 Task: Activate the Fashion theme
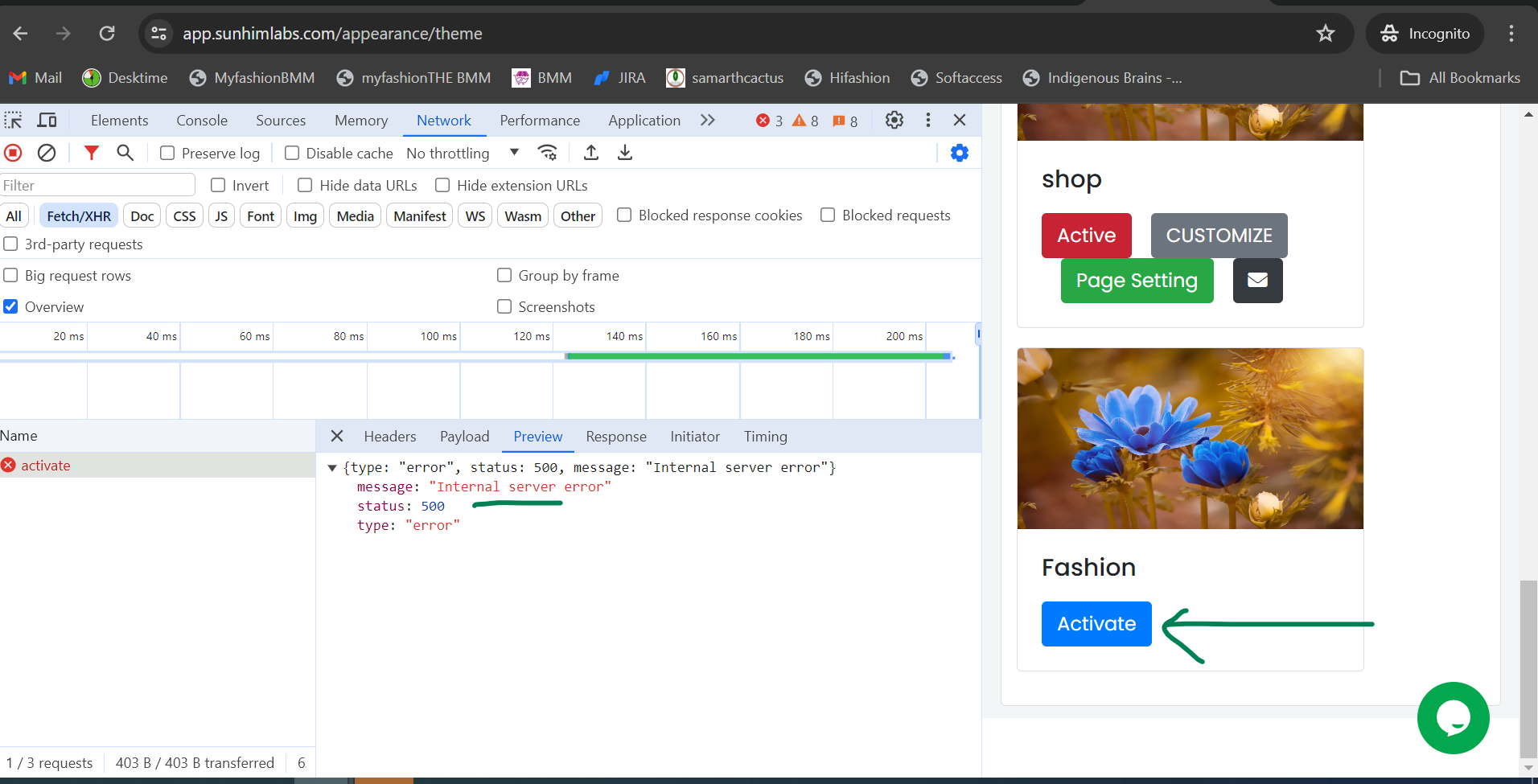1096,624
